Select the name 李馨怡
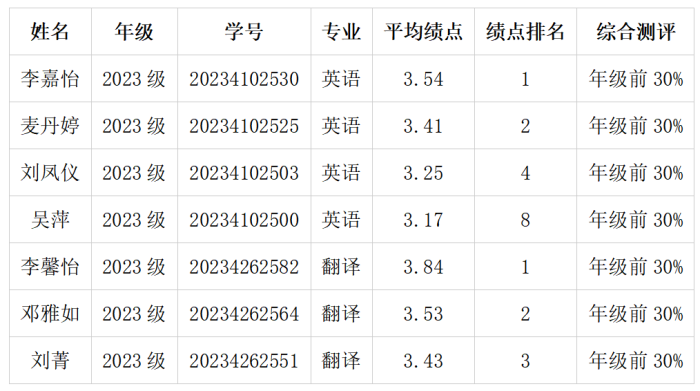 pyautogui.click(x=50, y=267)
